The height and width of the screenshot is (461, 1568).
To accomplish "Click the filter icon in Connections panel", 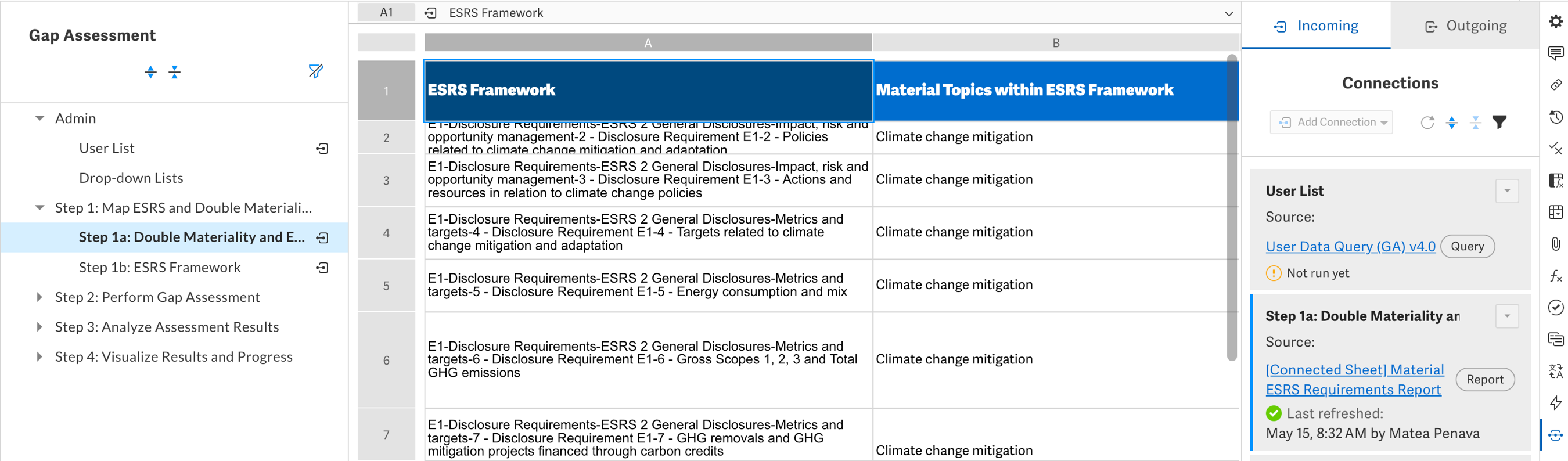I will (x=1499, y=123).
